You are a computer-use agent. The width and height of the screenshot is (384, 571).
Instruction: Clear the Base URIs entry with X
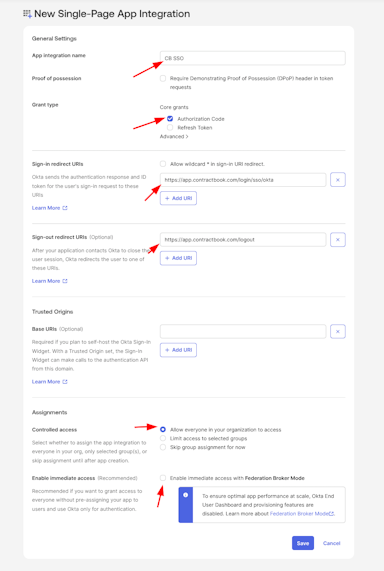[x=338, y=331]
